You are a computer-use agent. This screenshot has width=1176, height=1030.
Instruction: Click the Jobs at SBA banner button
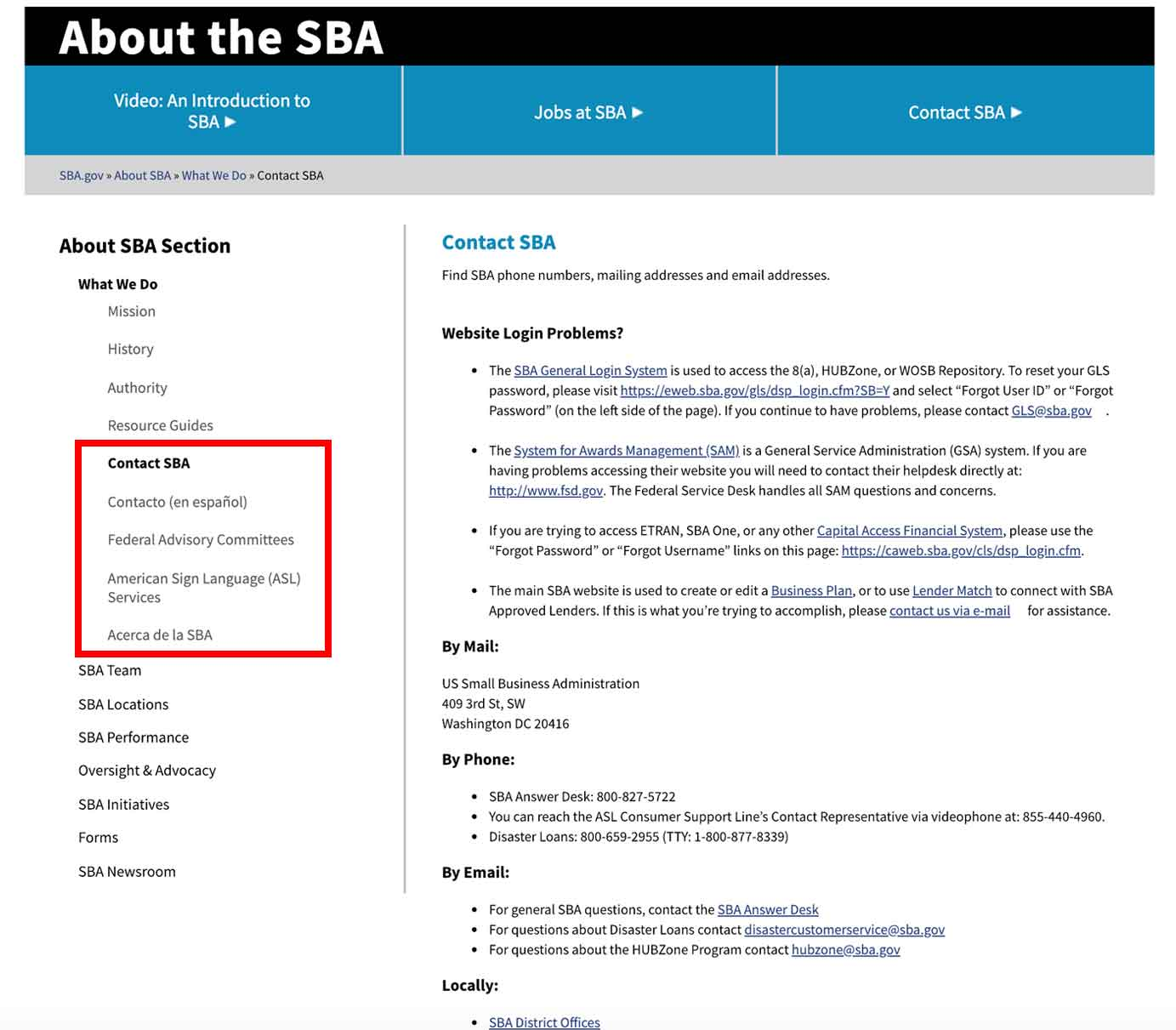coord(588,112)
